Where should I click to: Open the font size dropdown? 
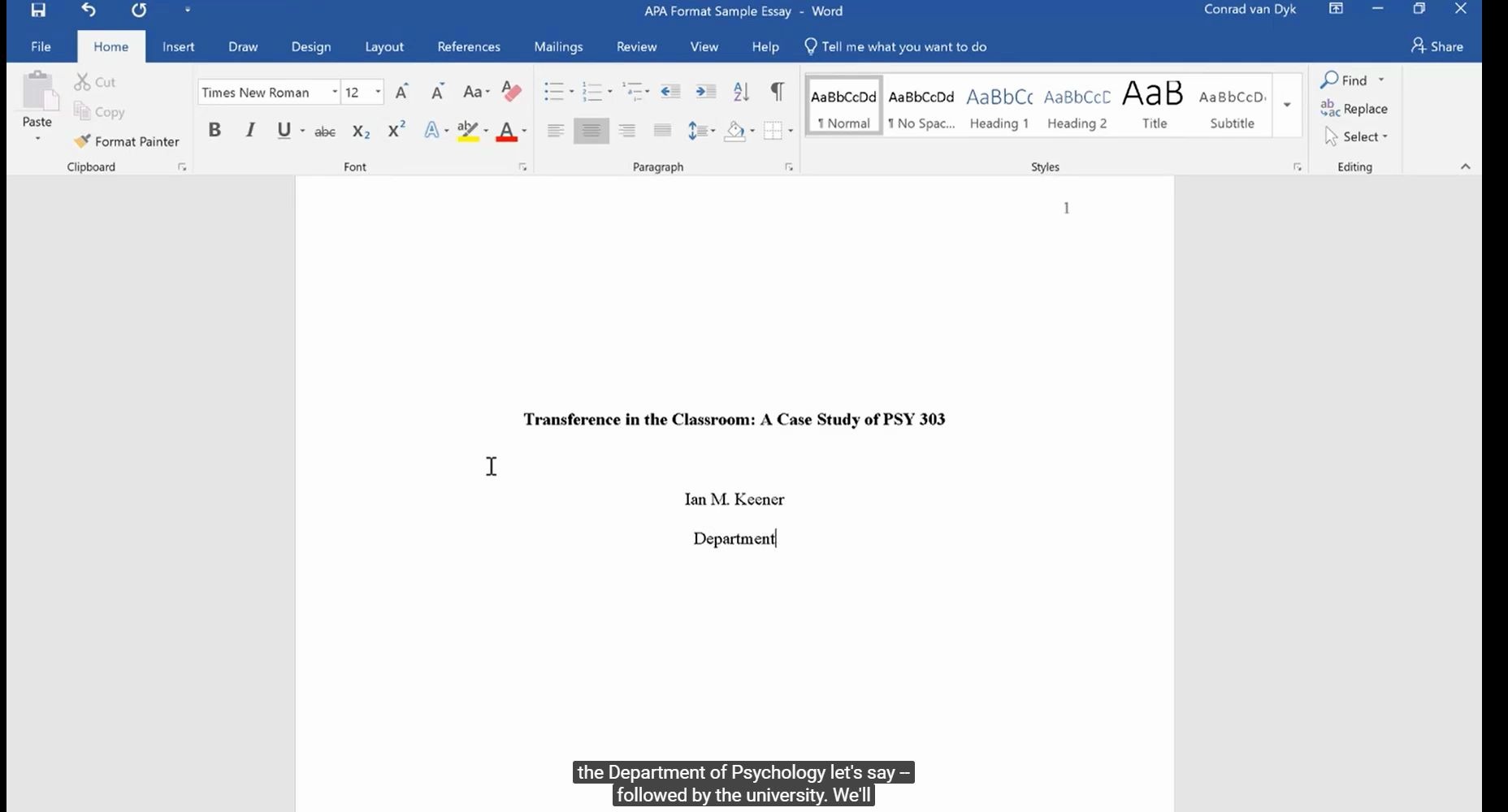[376, 92]
